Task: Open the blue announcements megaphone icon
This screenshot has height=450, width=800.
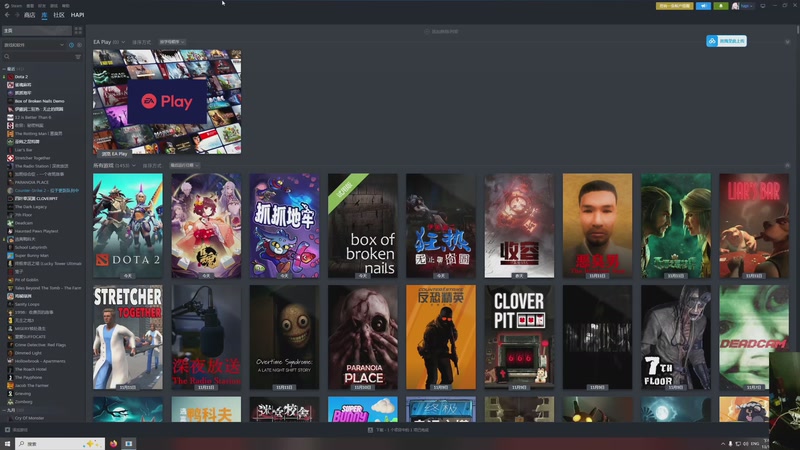Action: pos(703,6)
